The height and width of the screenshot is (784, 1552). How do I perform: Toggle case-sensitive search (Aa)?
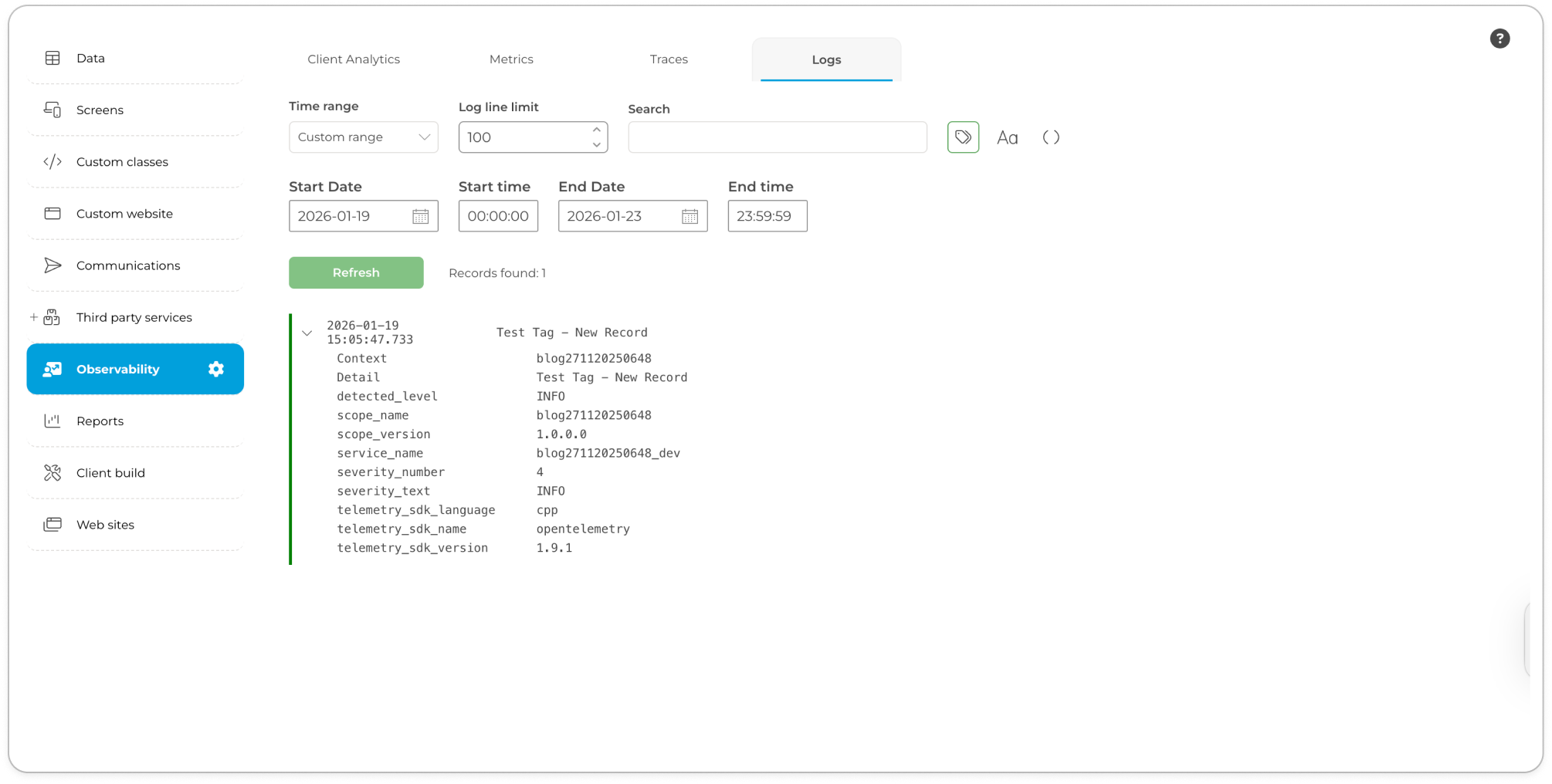(1007, 138)
